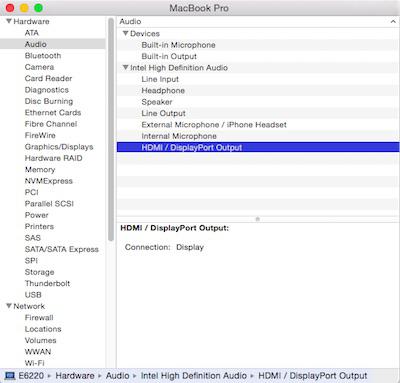Select Line Output row

click(258, 113)
